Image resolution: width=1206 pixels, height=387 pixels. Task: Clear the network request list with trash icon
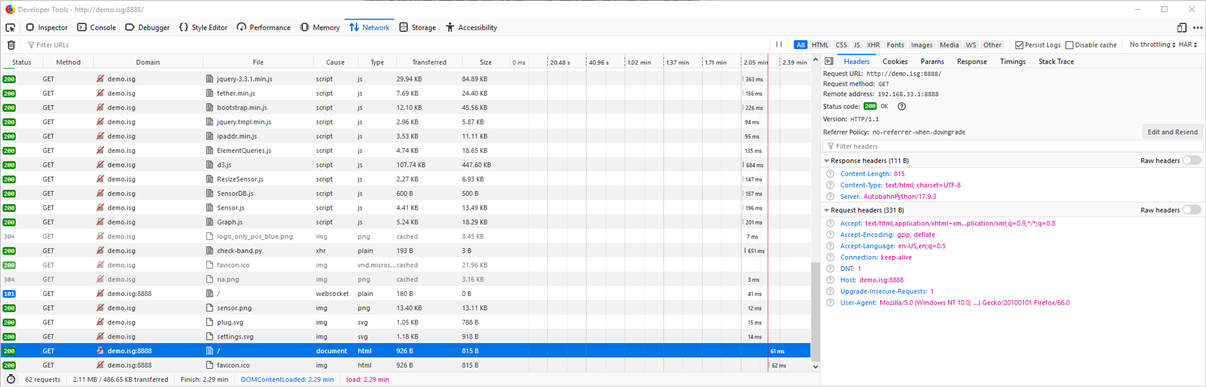[11, 45]
